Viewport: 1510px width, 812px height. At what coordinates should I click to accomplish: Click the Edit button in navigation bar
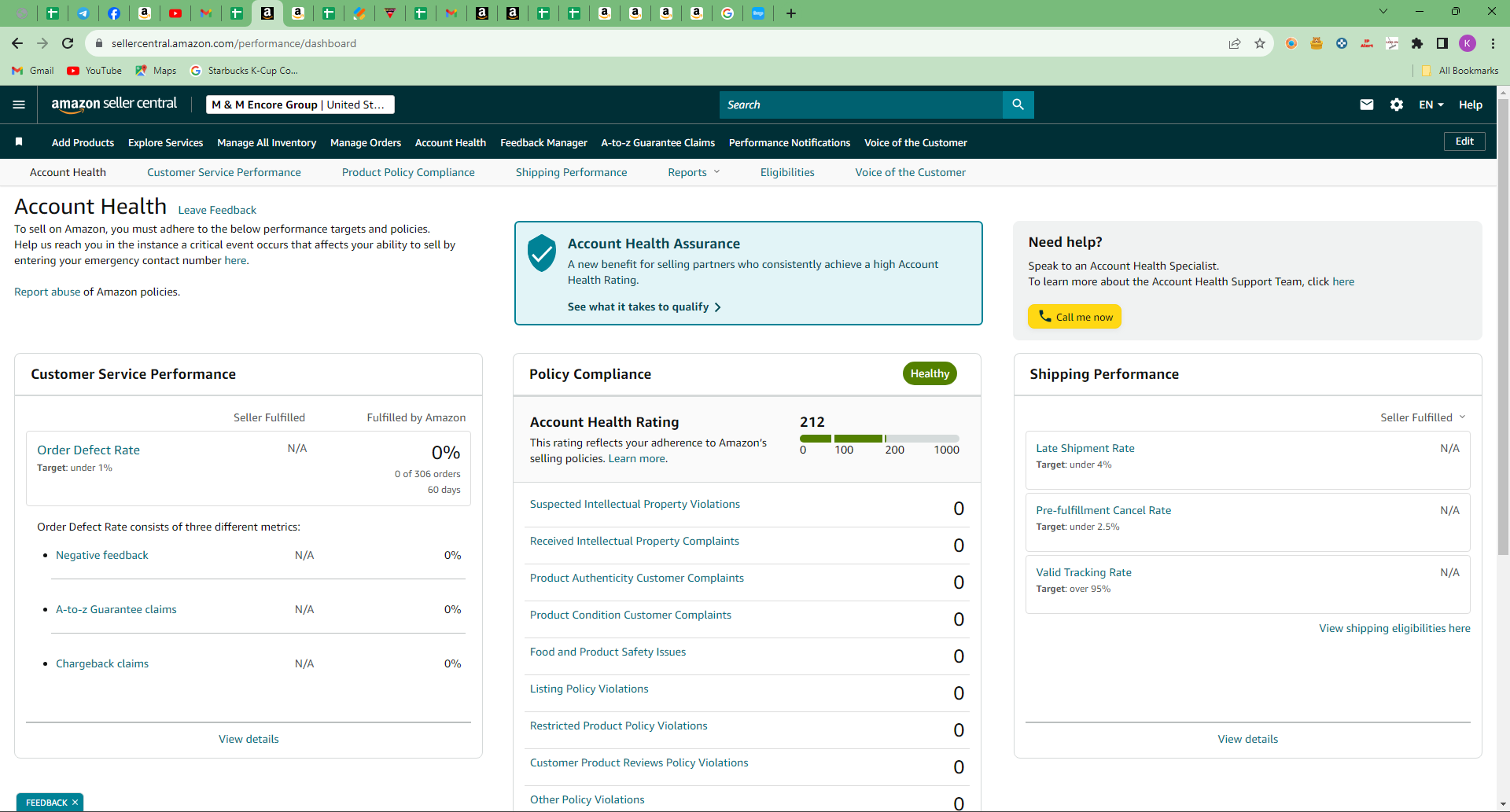pos(1464,141)
